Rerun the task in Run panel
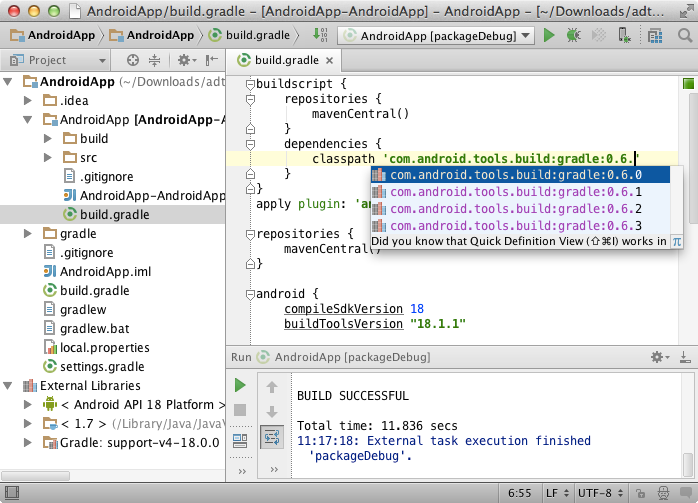The width and height of the screenshot is (698, 503). [240, 385]
